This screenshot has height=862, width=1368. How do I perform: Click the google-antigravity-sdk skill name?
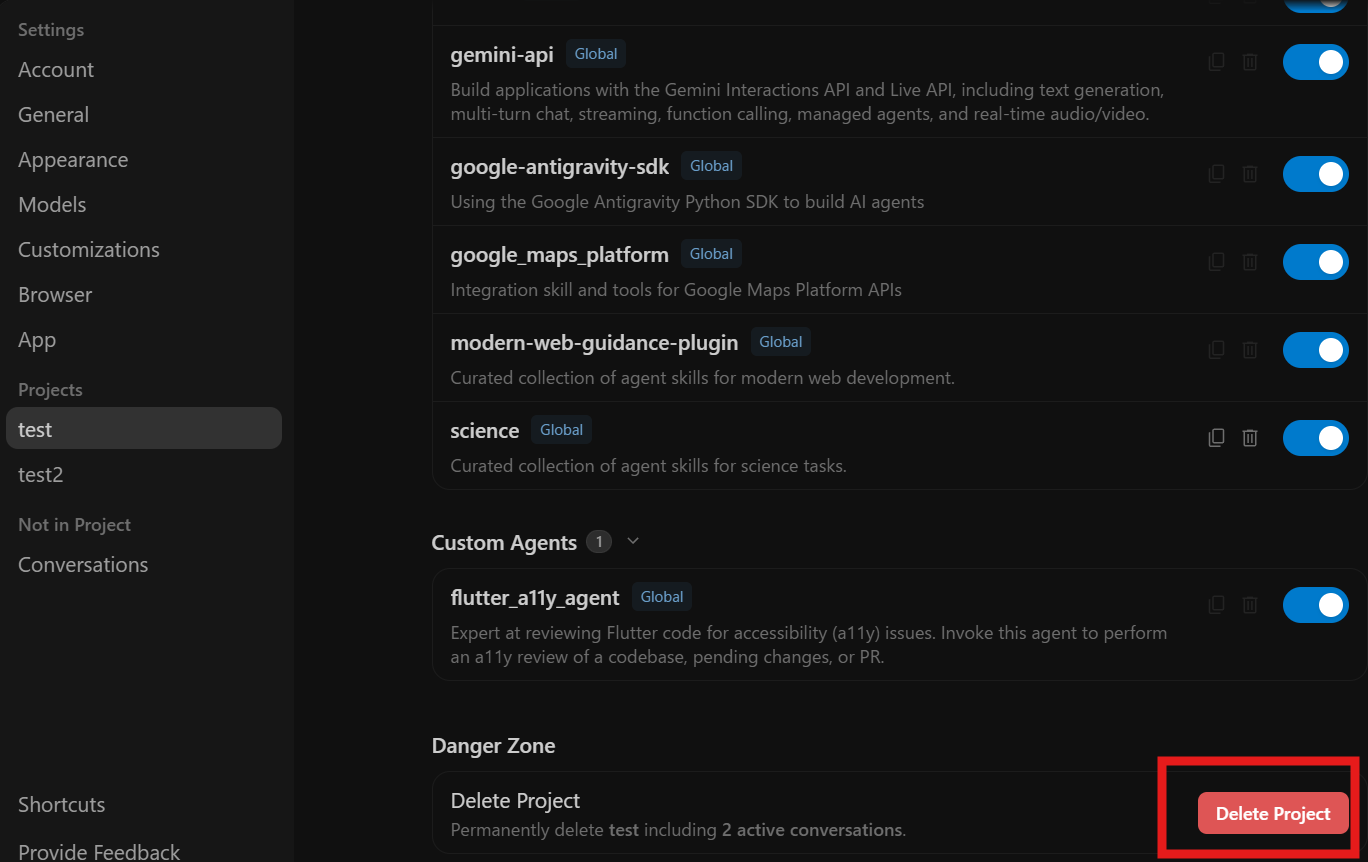[560, 167]
